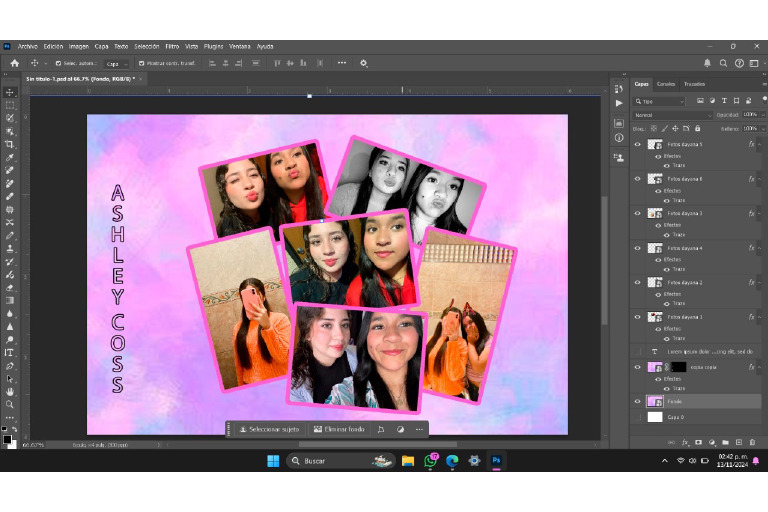Open the Normal blend mode dropdown
The height and width of the screenshot is (512, 768).
coord(672,115)
